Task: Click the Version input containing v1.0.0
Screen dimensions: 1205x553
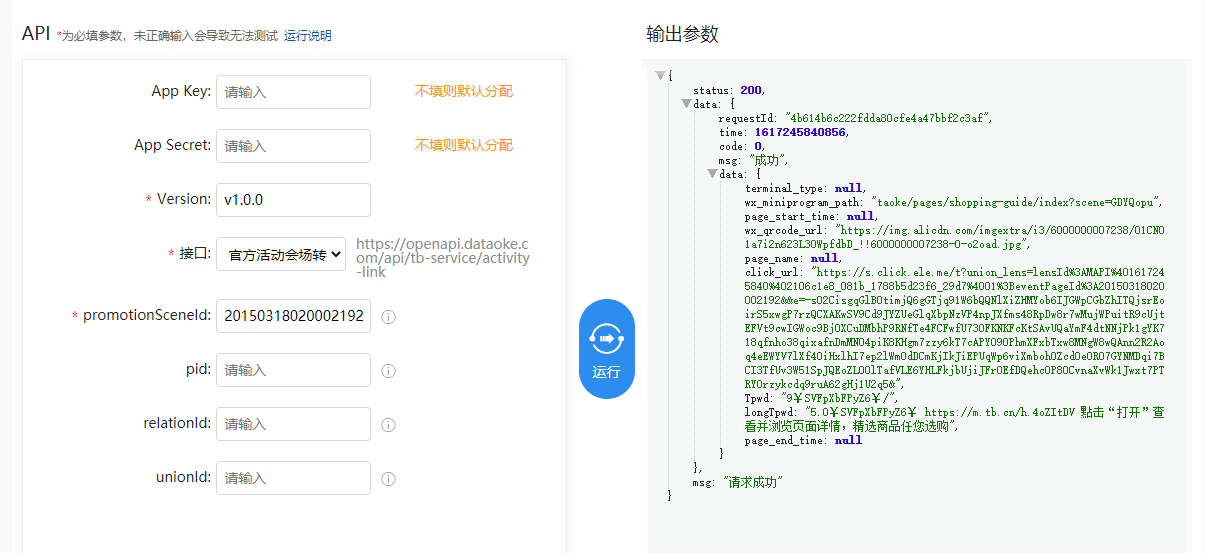Action: [x=293, y=200]
